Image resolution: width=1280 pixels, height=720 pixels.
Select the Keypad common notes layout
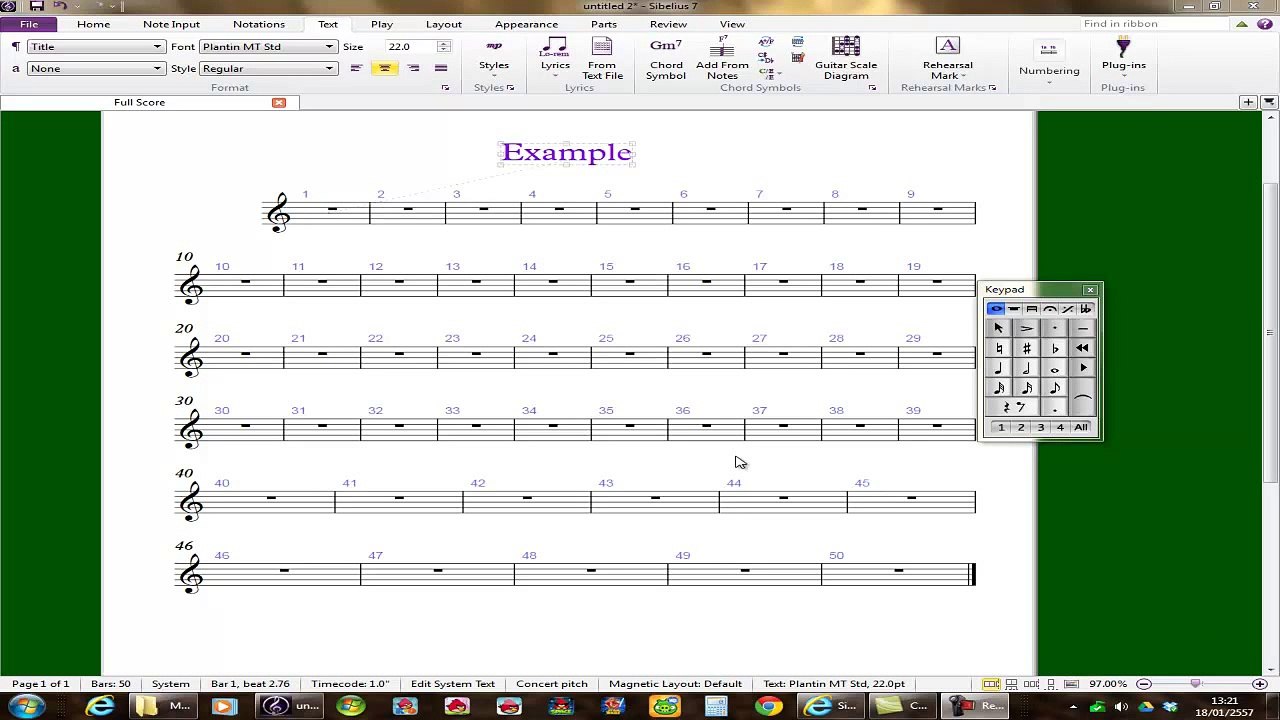click(995, 309)
